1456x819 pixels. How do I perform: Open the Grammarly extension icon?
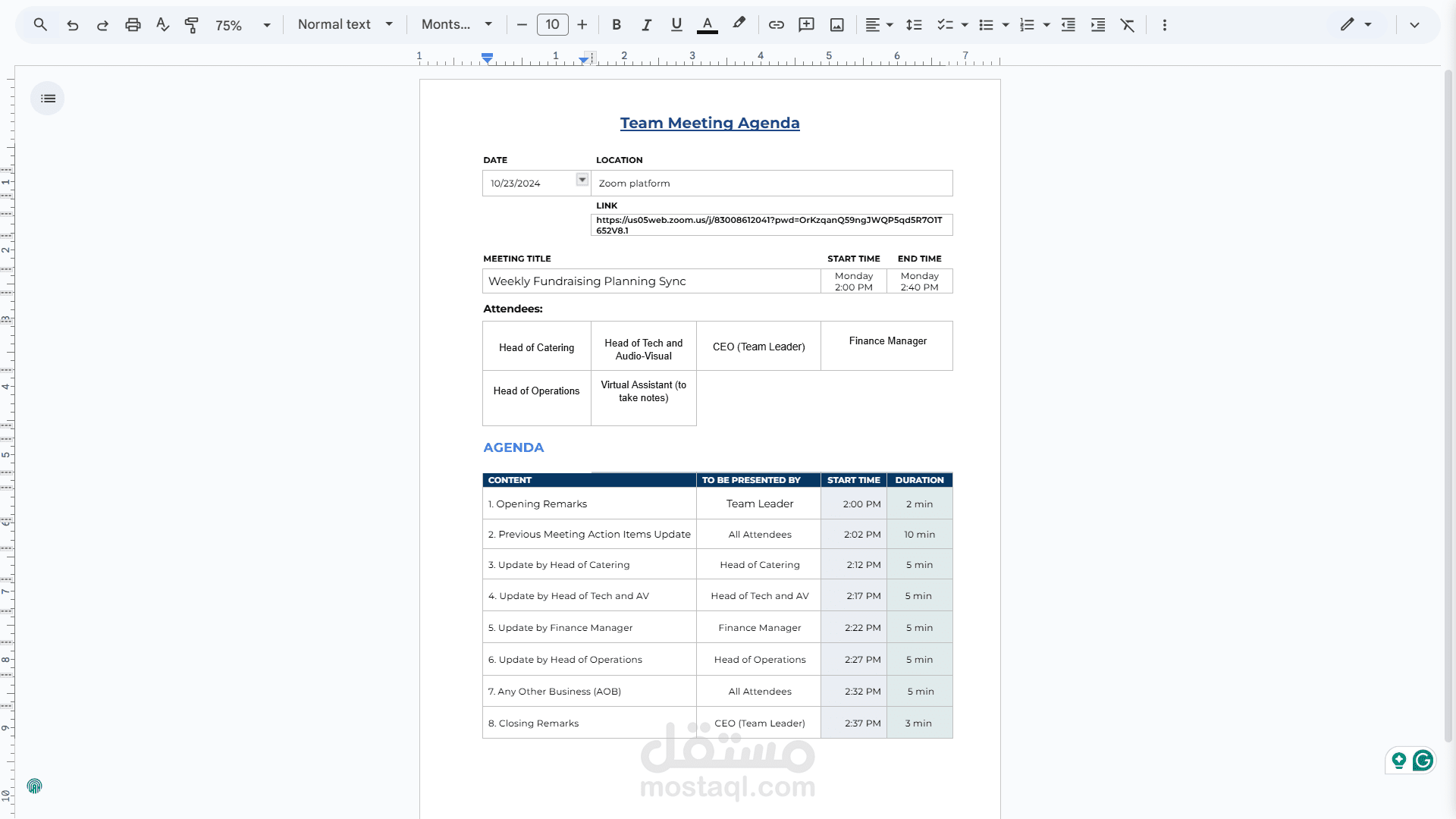(x=1423, y=760)
